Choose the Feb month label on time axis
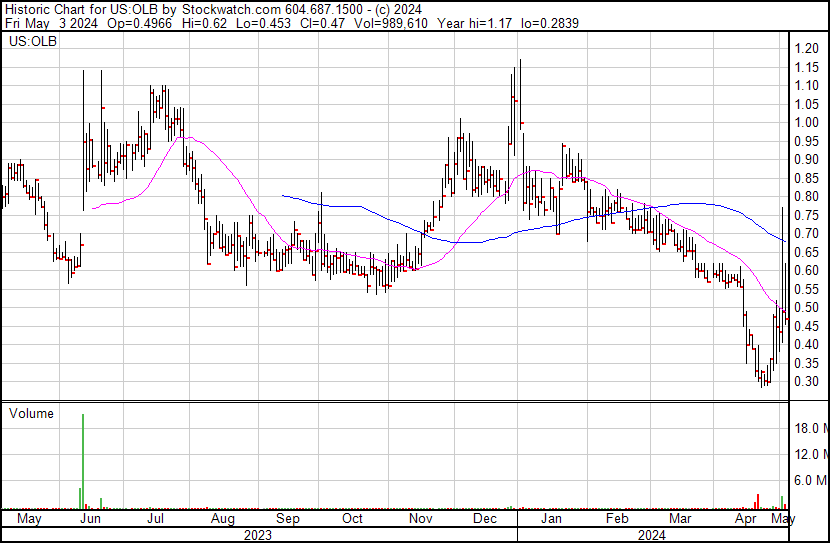Image resolution: width=830 pixels, height=543 pixels. click(617, 519)
